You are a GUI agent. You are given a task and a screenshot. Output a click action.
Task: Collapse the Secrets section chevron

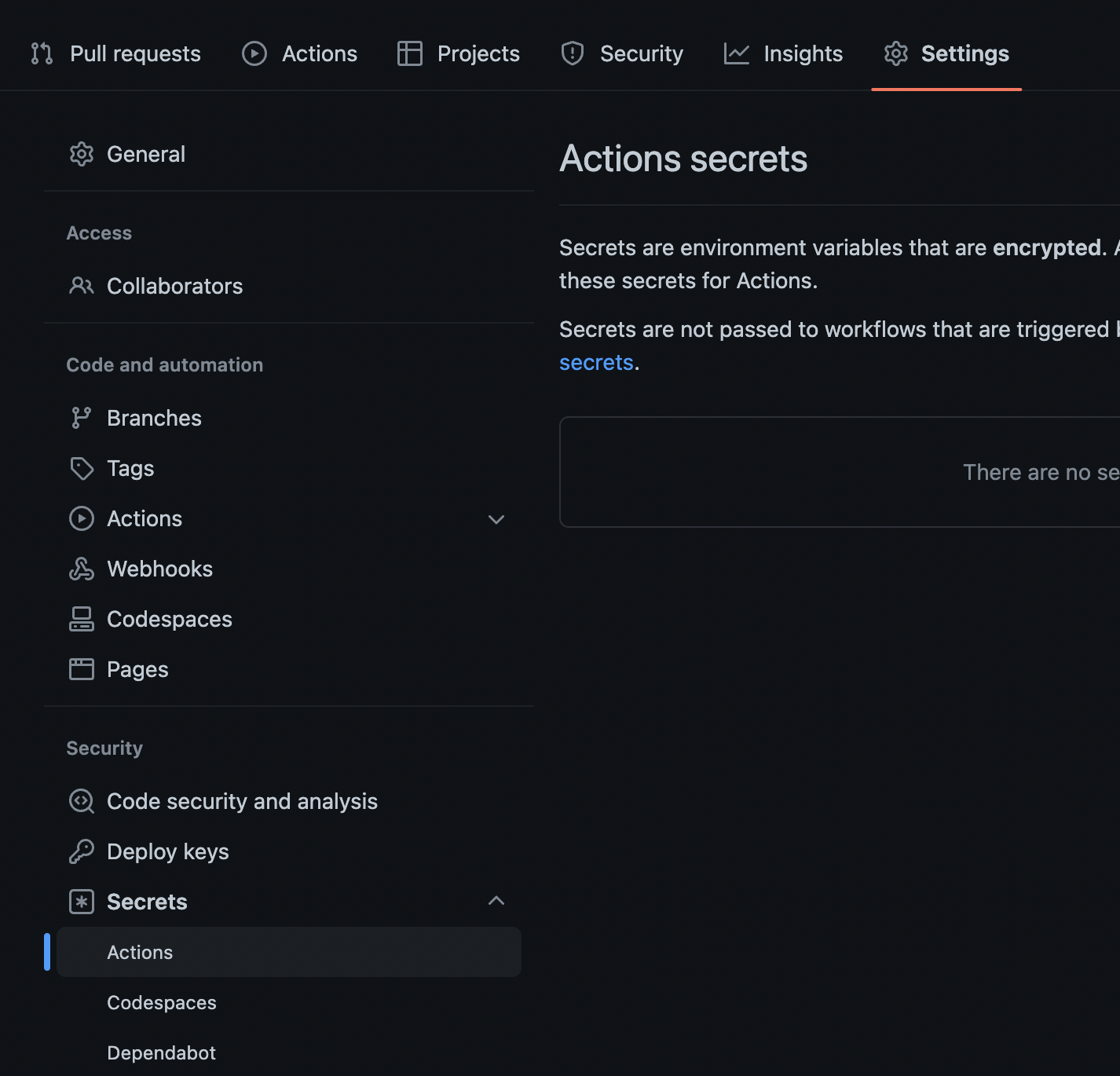496,901
